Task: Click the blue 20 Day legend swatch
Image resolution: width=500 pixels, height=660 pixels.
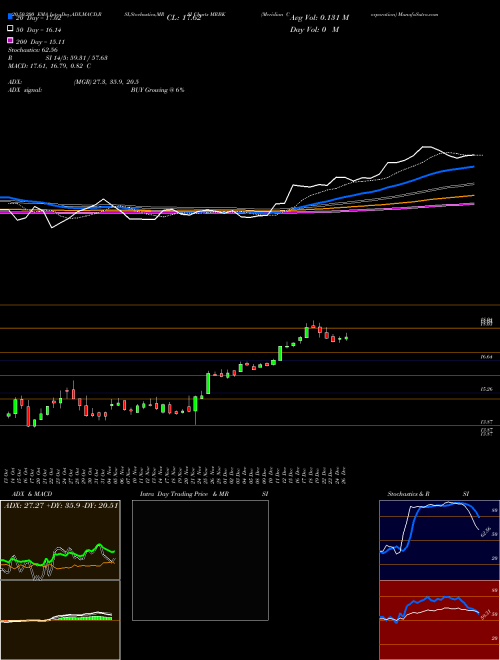Action: point(10,16)
